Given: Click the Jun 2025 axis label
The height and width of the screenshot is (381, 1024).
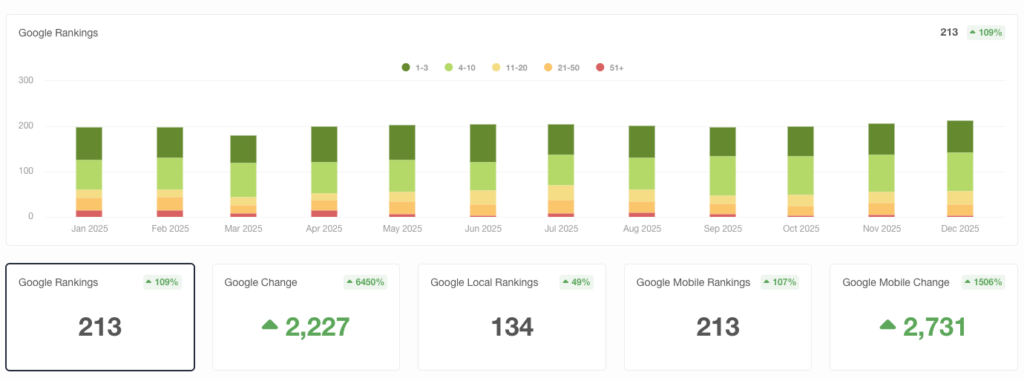Looking at the screenshot, I should (483, 229).
